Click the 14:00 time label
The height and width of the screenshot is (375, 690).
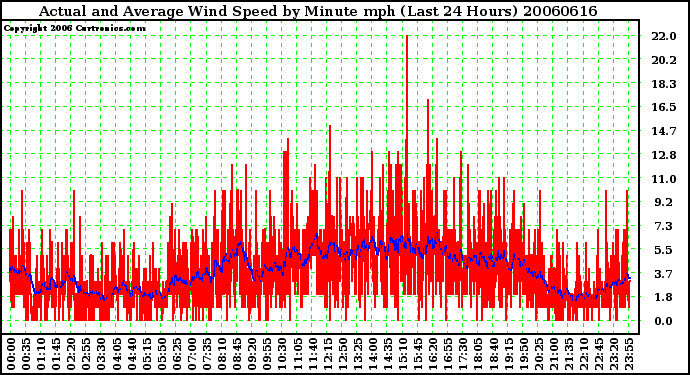tap(374, 354)
